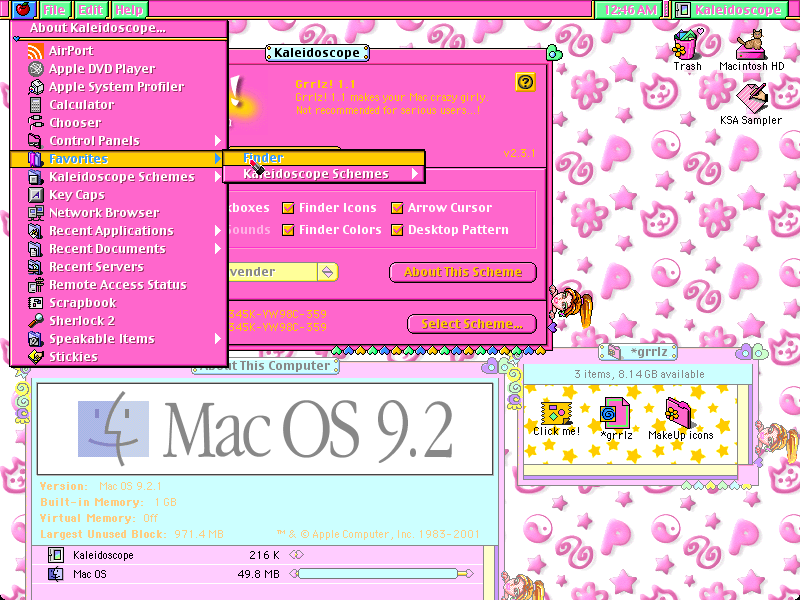Open the Help menu
The image size is (800, 600).
[129, 10]
